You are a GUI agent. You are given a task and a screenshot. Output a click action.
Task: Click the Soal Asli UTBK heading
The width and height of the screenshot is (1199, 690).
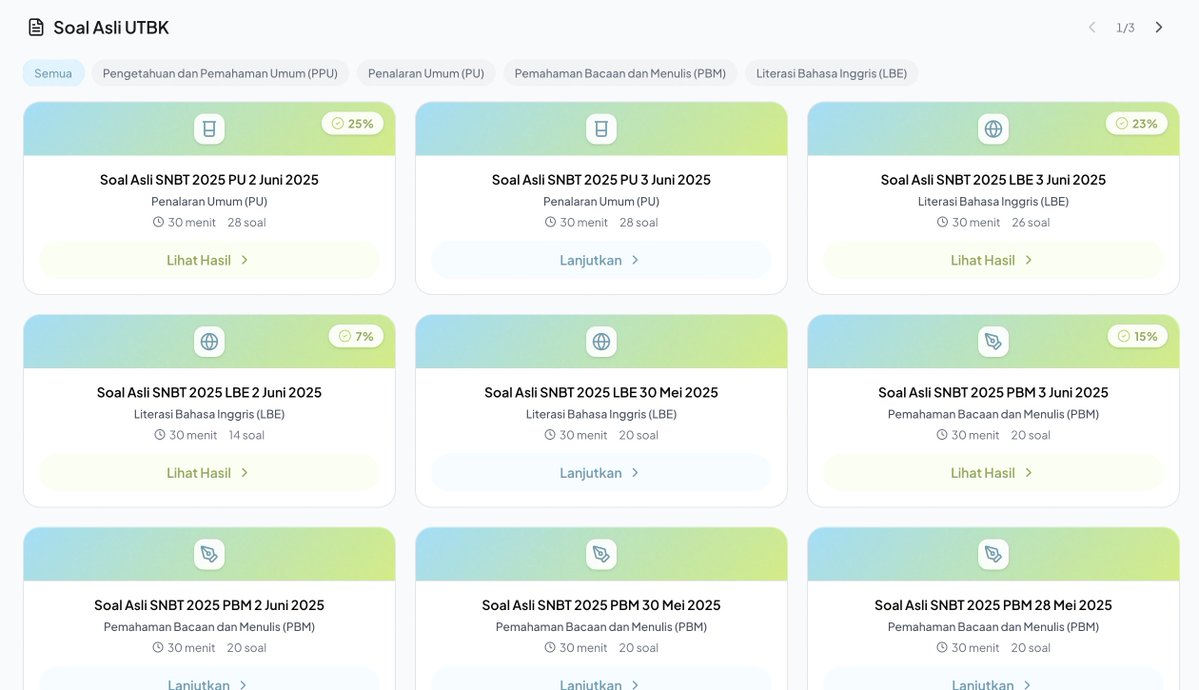tap(111, 28)
